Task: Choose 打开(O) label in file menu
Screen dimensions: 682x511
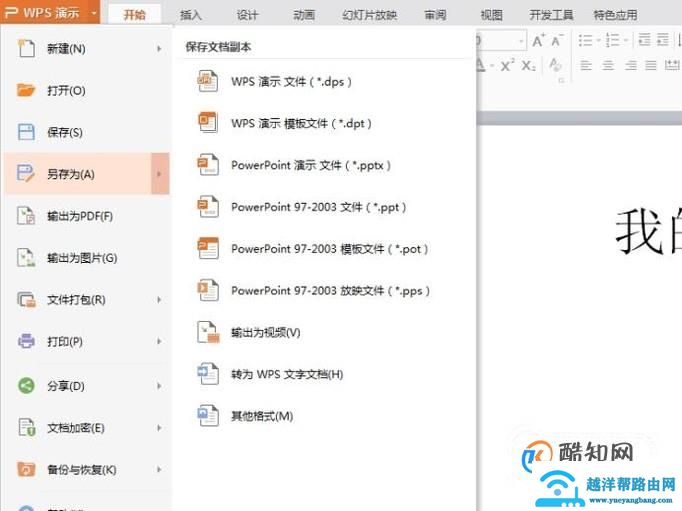Action: click(66, 90)
